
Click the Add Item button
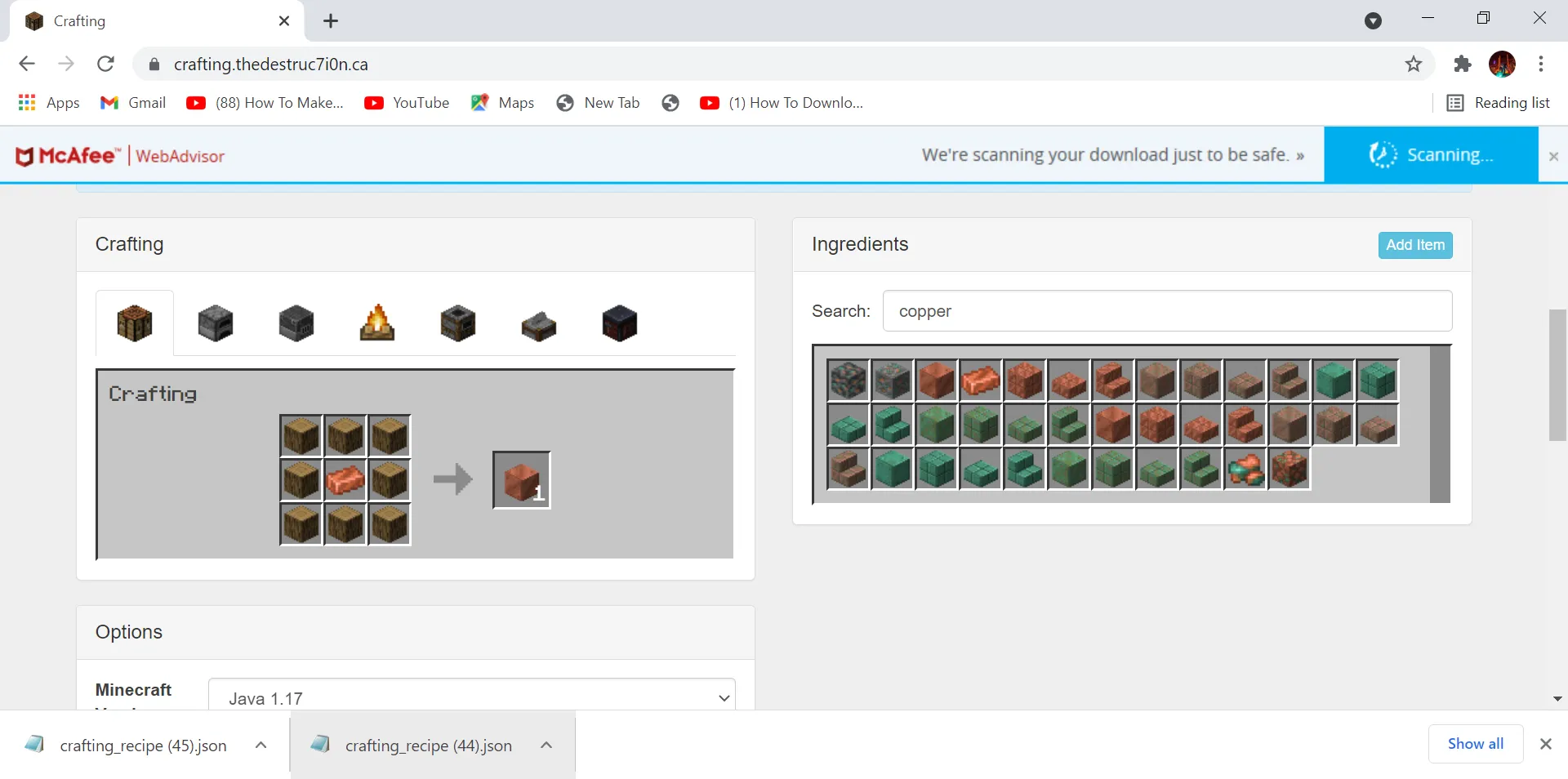coord(1414,245)
